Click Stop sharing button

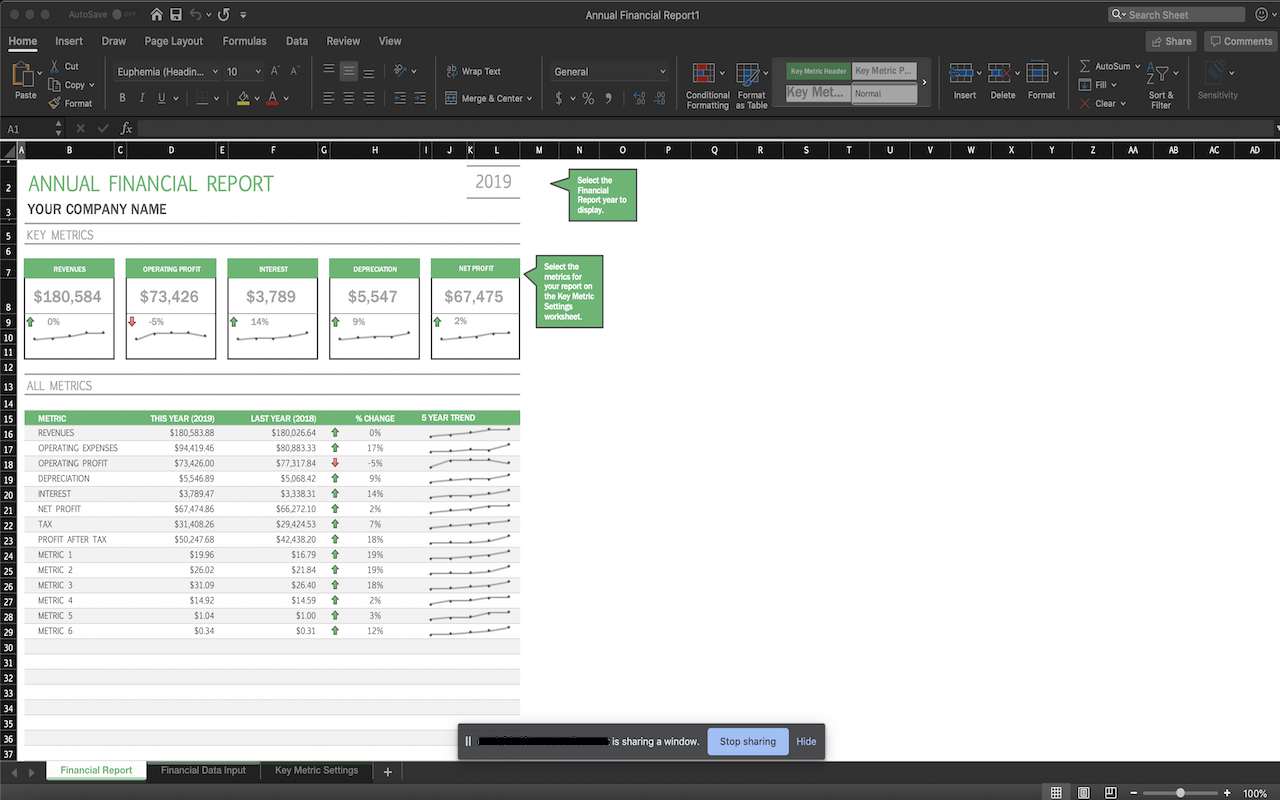coord(747,742)
